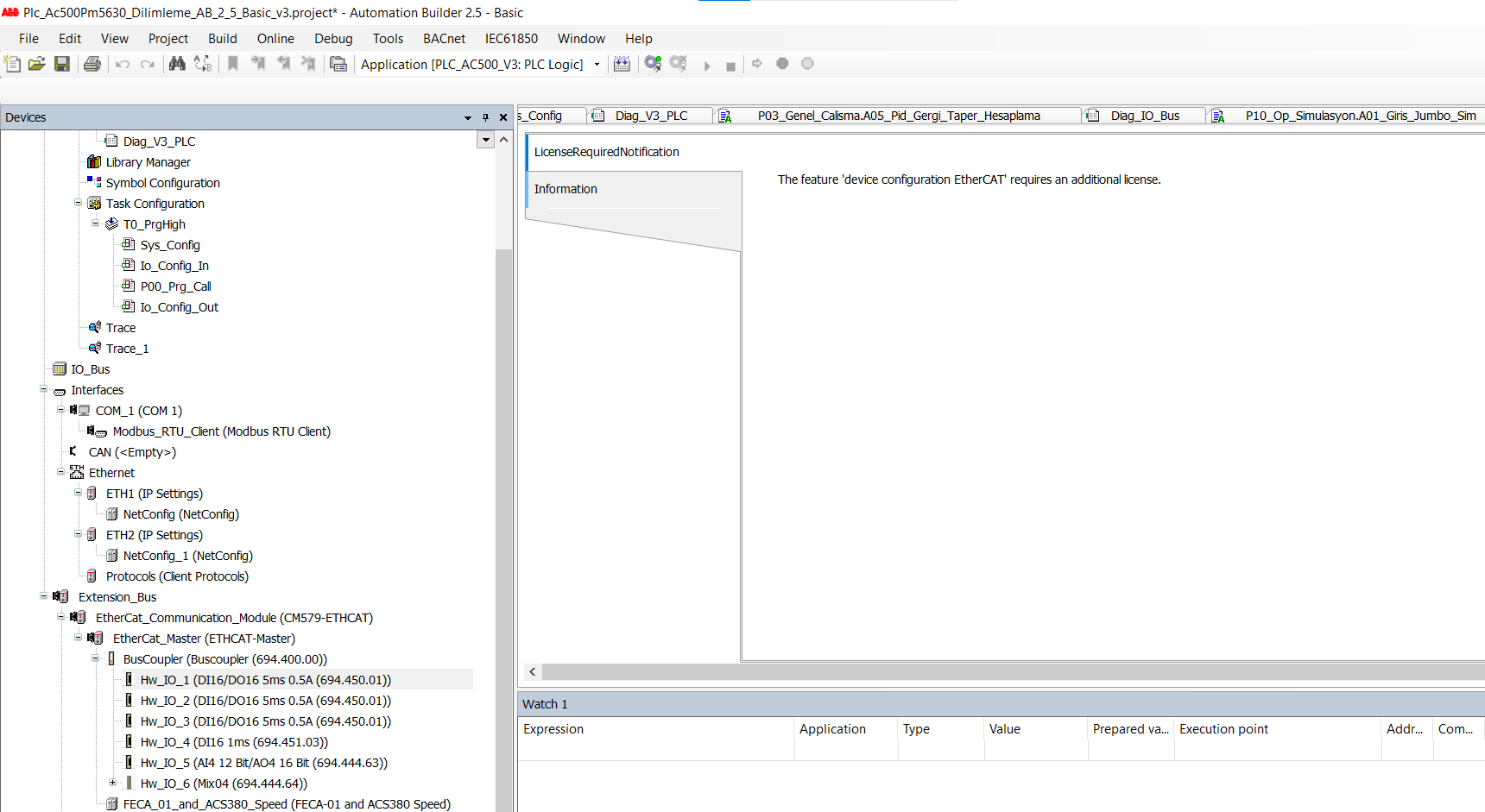
Task: Click the Symbol Configuration icon
Action: point(94,182)
